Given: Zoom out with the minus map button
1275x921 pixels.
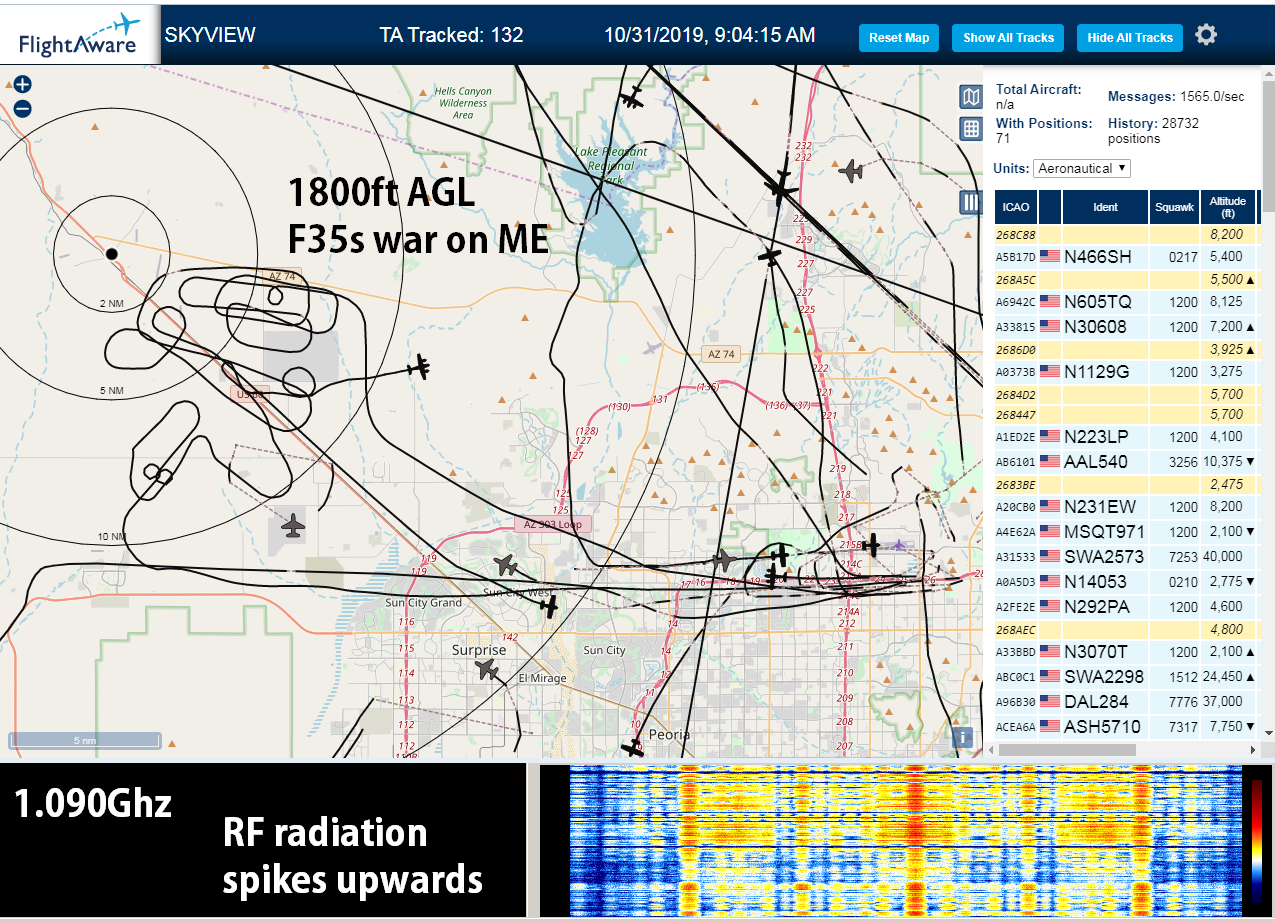Looking at the screenshot, I should point(23,109).
